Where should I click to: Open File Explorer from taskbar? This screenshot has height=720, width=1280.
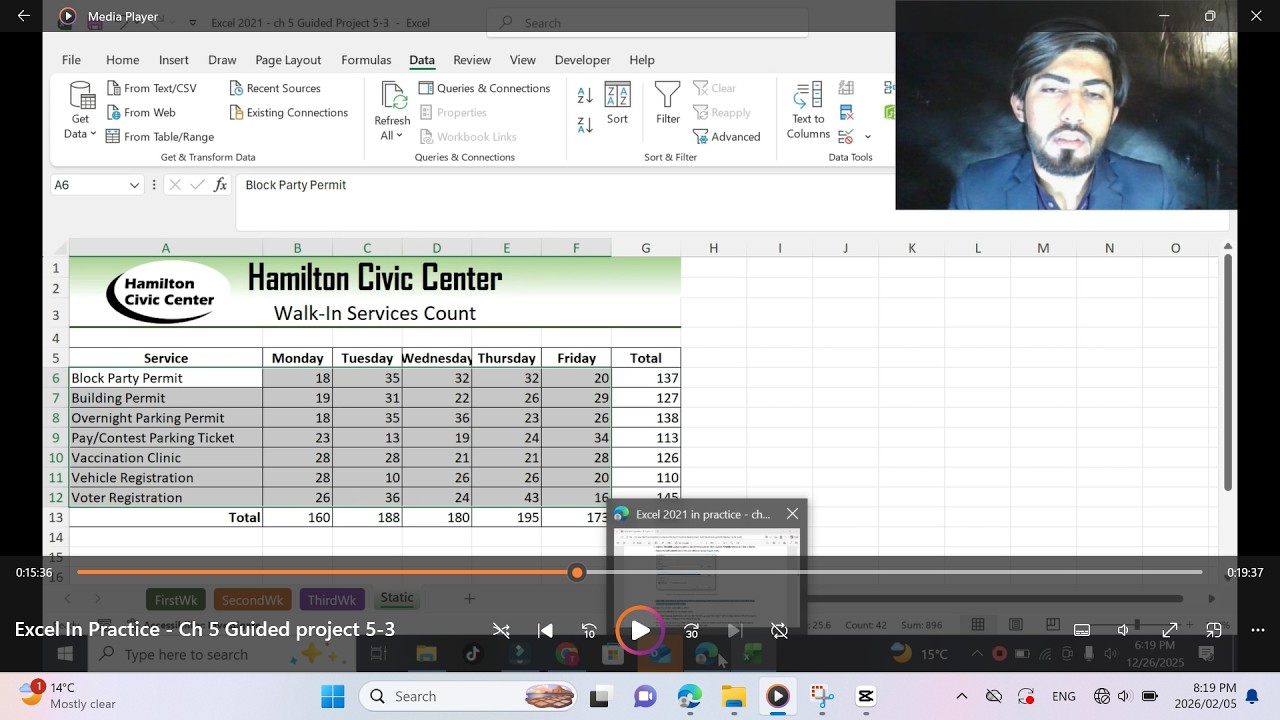click(734, 696)
